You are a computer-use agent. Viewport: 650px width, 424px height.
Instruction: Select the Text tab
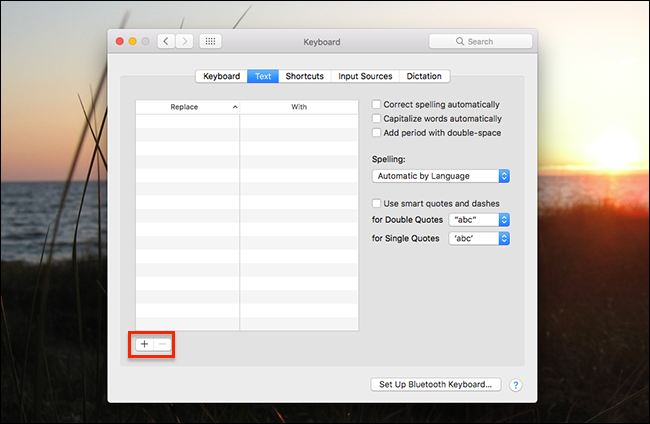263,76
